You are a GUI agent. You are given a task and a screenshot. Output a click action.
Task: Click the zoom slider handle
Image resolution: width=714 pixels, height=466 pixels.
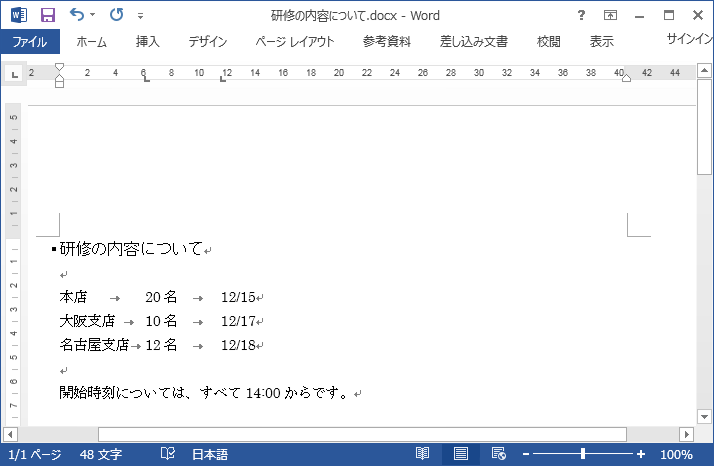click(x=583, y=454)
